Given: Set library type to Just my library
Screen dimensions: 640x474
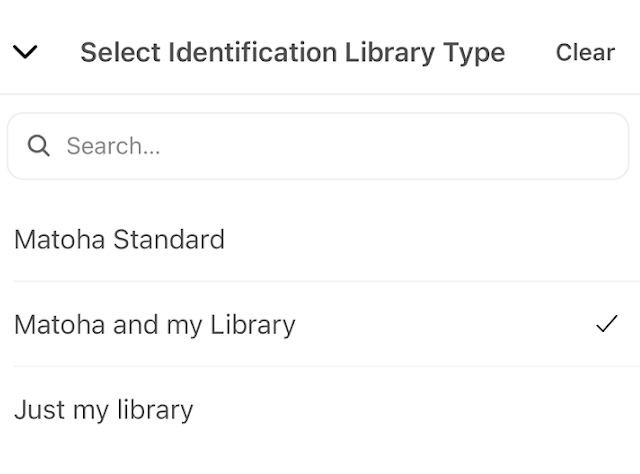Looking at the screenshot, I should click(103, 409).
